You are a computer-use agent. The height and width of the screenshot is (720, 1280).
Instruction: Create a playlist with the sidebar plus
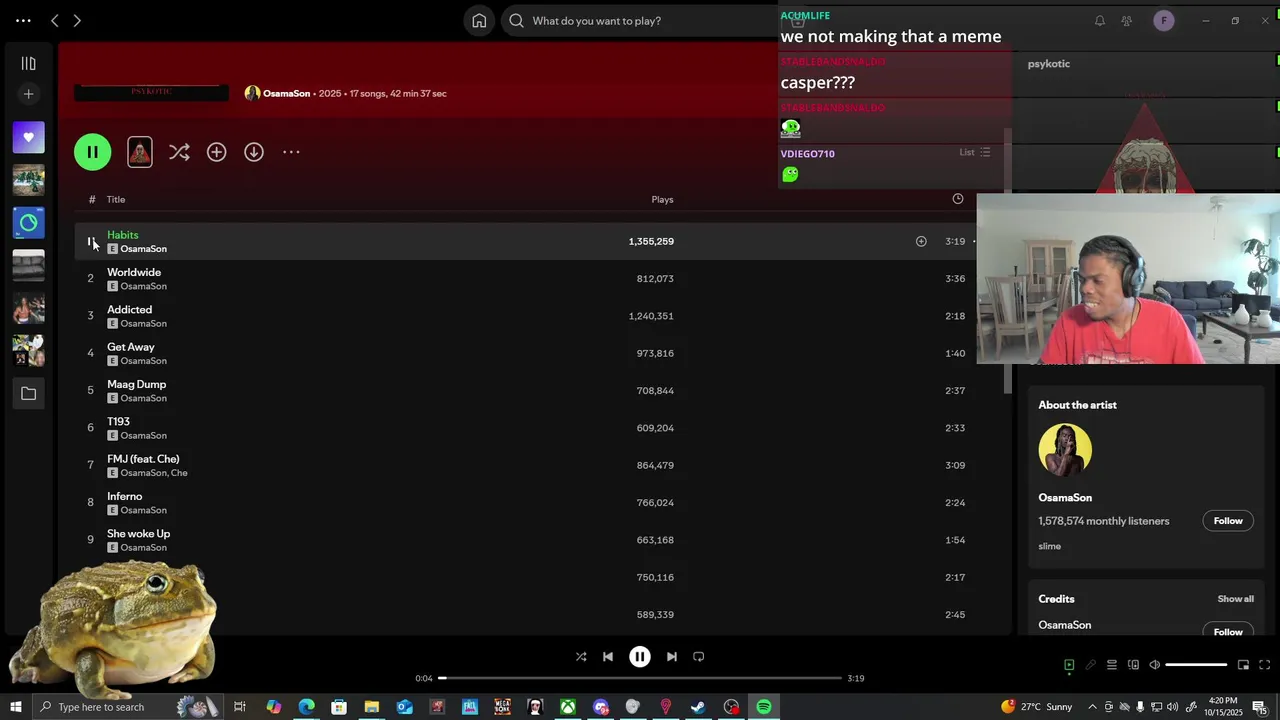click(x=28, y=94)
